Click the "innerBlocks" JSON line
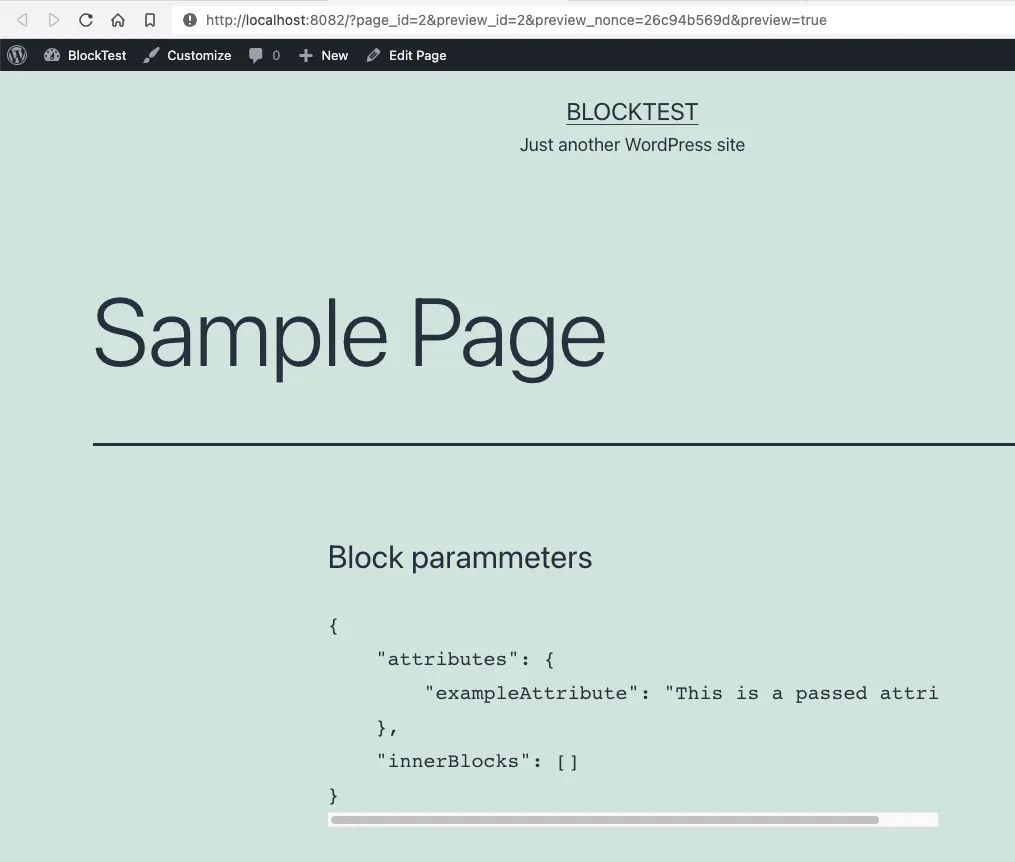The height and width of the screenshot is (862, 1015). [x=477, y=761]
